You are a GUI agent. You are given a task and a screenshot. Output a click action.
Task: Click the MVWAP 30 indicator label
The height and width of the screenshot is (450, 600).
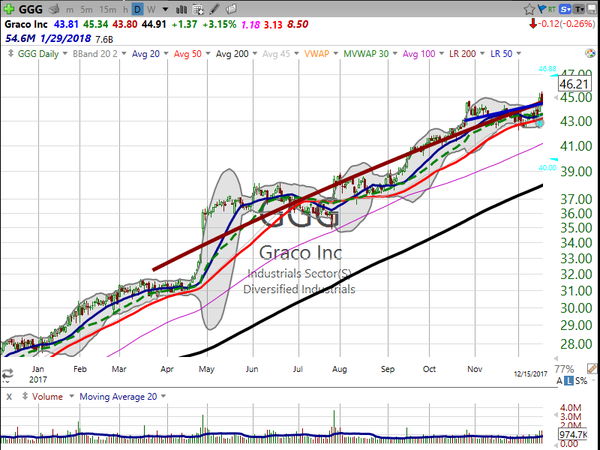click(366, 54)
